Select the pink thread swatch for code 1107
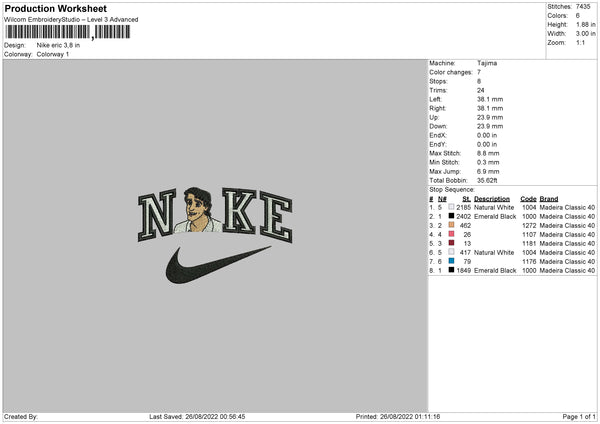Image resolution: width=600 pixels, height=424 pixels. [452, 234]
